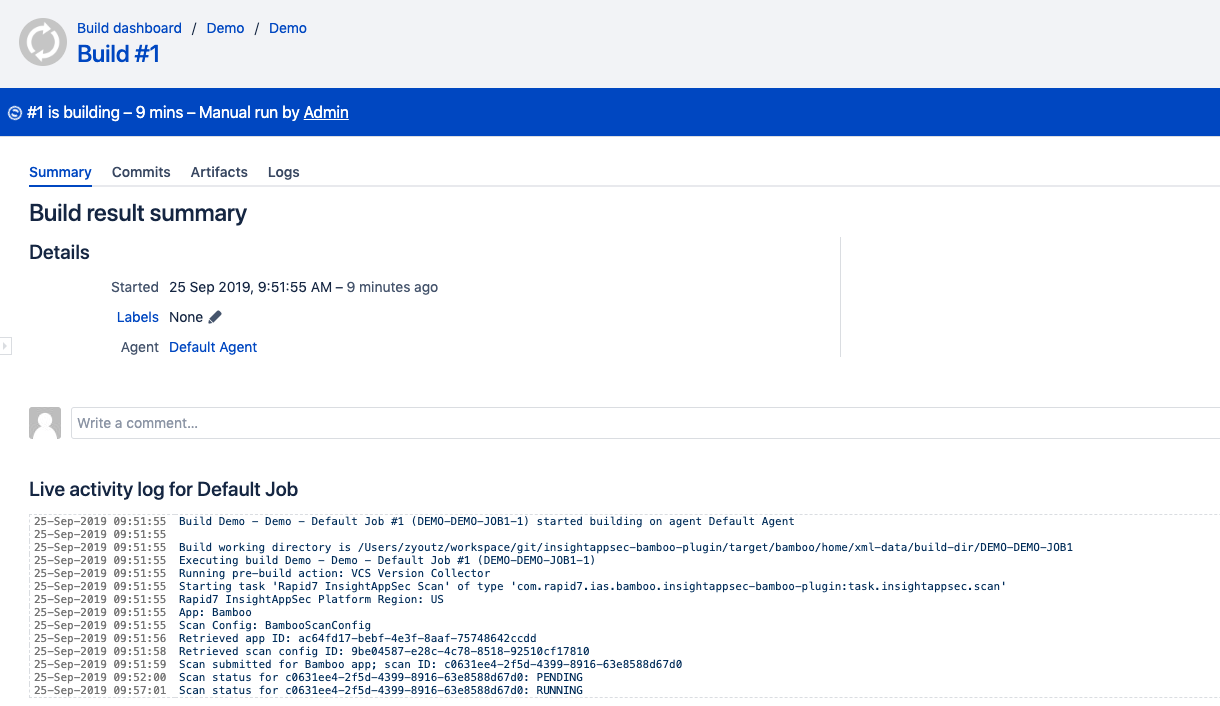Open the Artifacts tab
This screenshot has height=706, width=1220.
coord(219,172)
